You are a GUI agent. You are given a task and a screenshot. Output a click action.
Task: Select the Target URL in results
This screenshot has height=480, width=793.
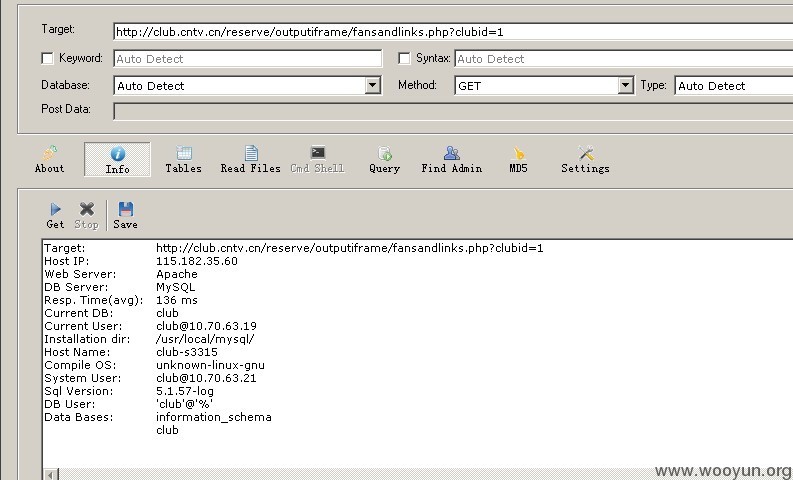pyautogui.click(x=349, y=248)
